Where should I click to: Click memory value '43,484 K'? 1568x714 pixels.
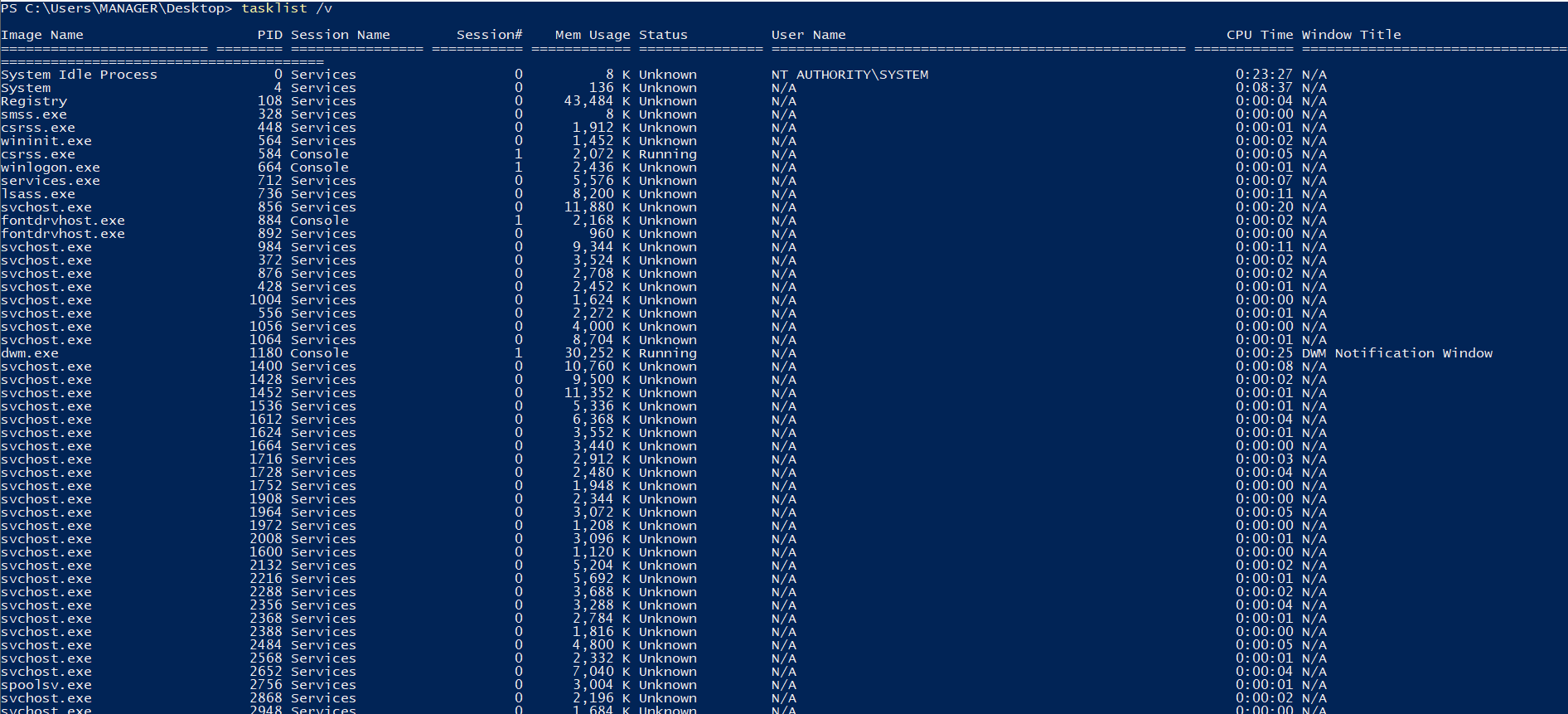598,101
